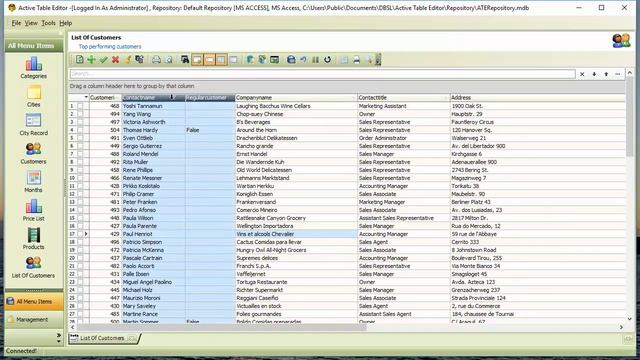Viewport: 640px width, 360px height.
Task: Check the row checkbox for Mary Saveley
Action: click(x=80, y=306)
